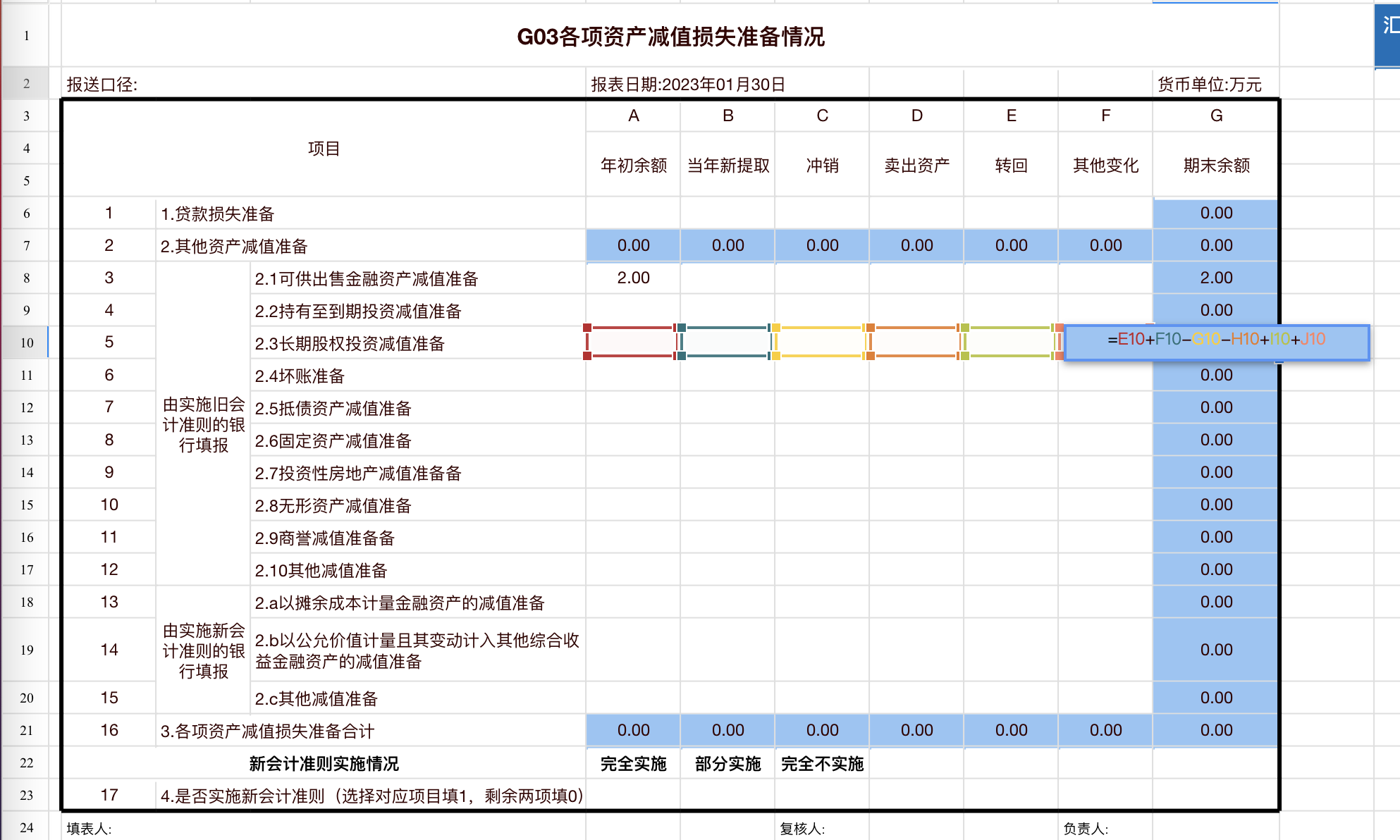This screenshot has width=1400, height=840.
Task: Click the 2.b以公允价值计量 item cell
Action: [417, 650]
